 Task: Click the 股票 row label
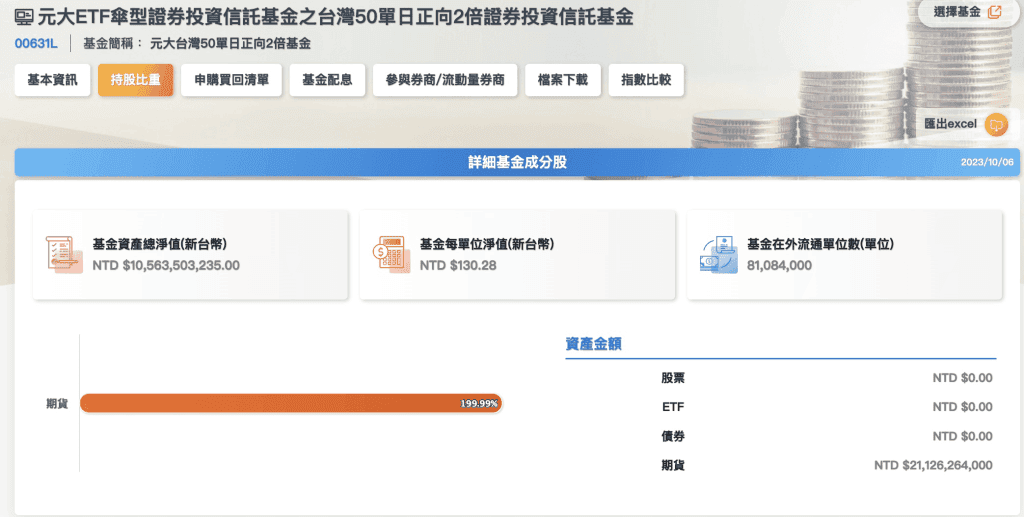point(673,378)
